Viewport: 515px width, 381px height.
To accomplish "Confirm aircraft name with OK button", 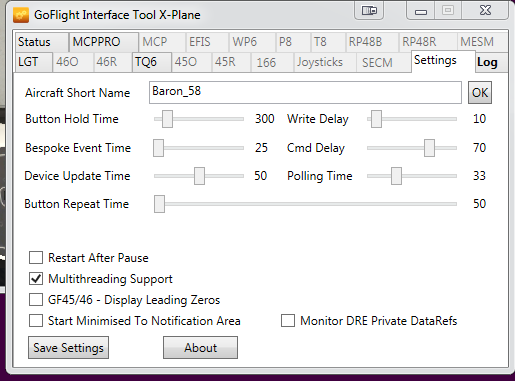I will (480, 93).
